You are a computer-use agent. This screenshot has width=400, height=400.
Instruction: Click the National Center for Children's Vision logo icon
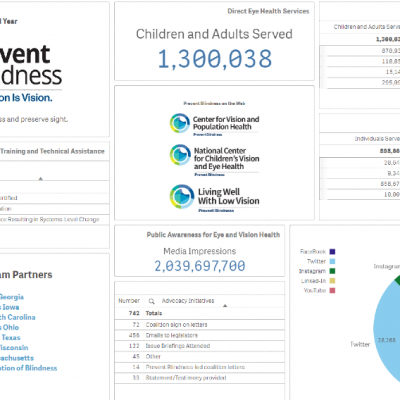[180, 155]
